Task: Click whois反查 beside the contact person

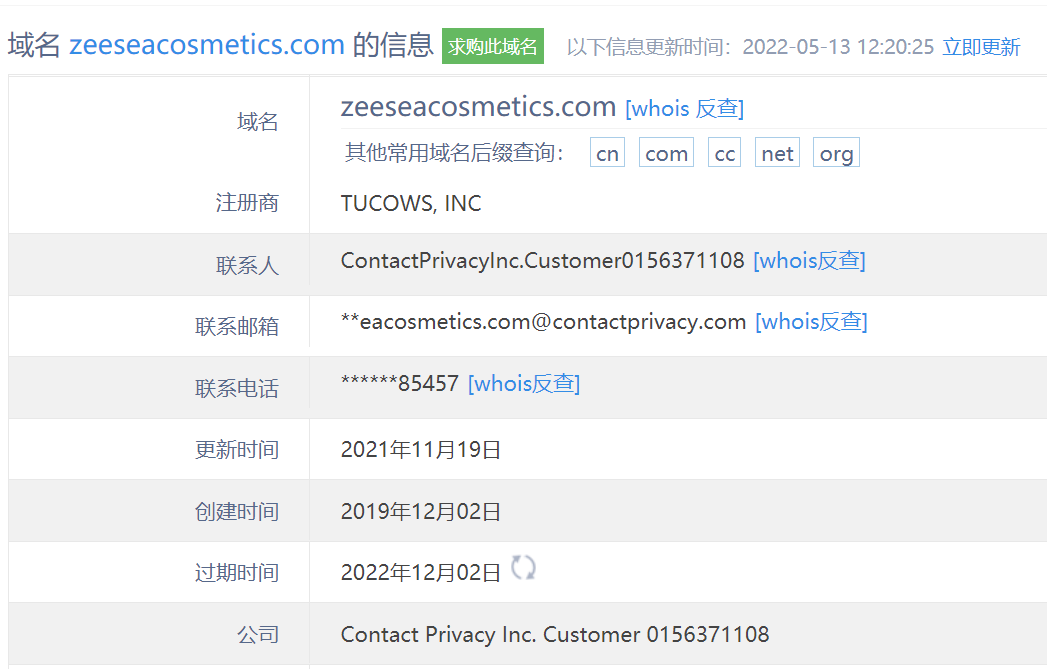Action: coord(809,261)
